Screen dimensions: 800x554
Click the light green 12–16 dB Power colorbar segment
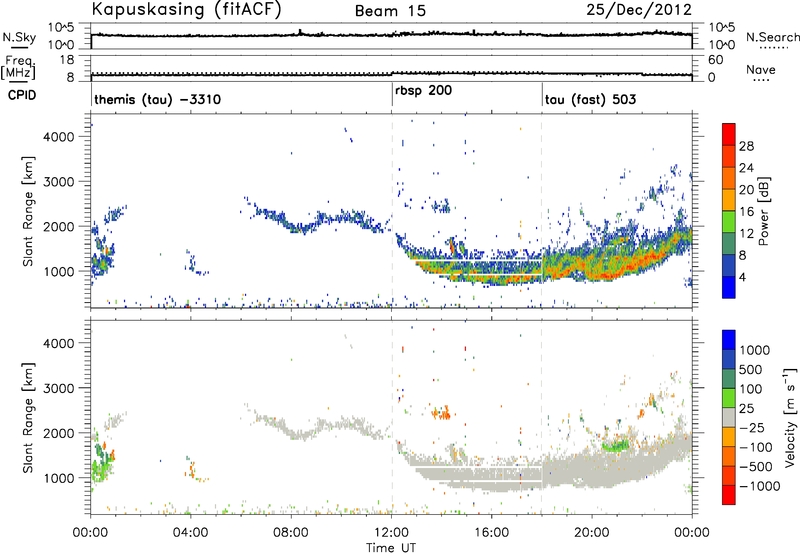(x=729, y=222)
